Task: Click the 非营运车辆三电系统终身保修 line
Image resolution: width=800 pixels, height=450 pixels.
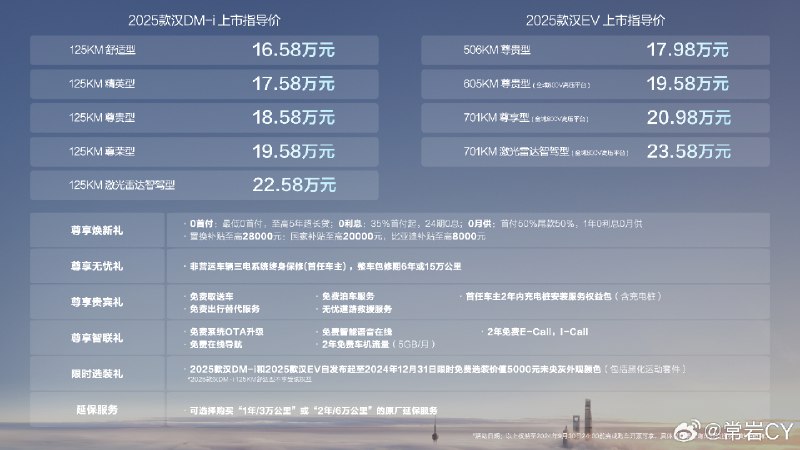Action: point(326,266)
